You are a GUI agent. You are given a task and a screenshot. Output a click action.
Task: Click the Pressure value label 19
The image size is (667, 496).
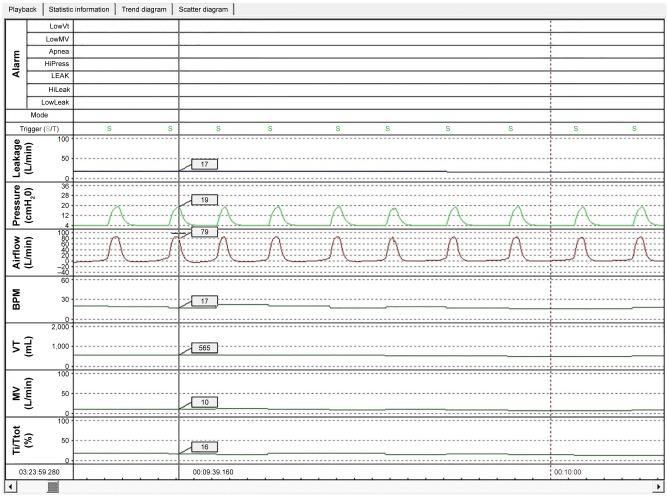(x=204, y=200)
